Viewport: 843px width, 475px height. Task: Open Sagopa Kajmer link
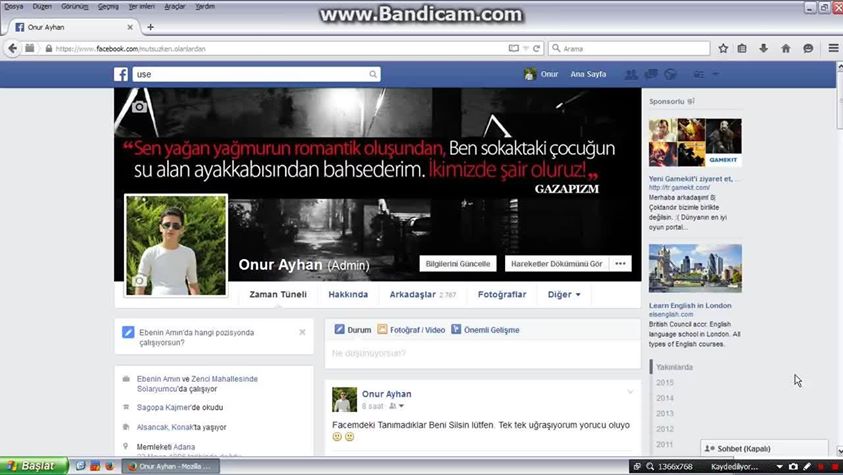coord(165,407)
